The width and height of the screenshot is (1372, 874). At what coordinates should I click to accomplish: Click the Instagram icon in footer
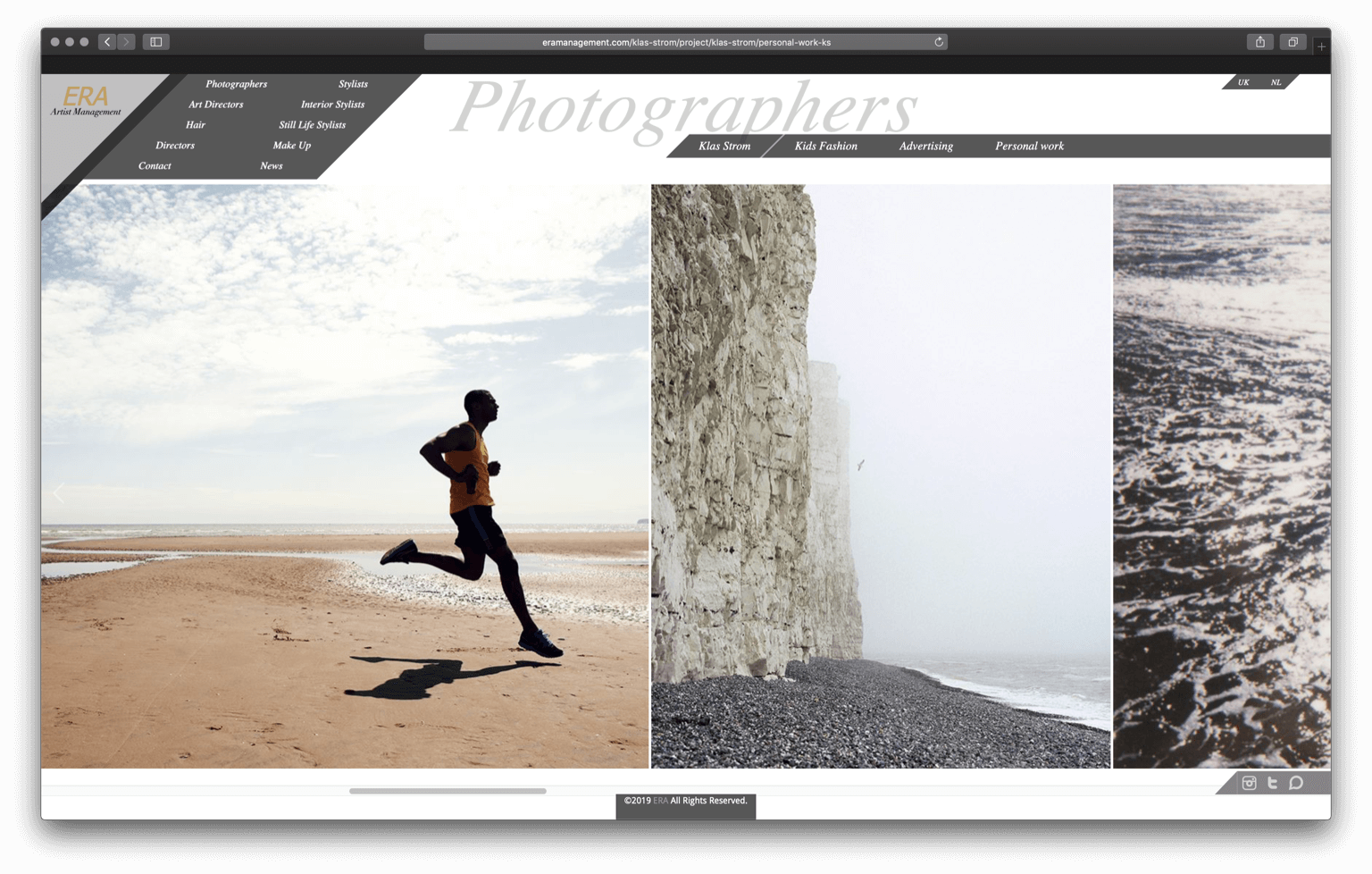[1249, 783]
